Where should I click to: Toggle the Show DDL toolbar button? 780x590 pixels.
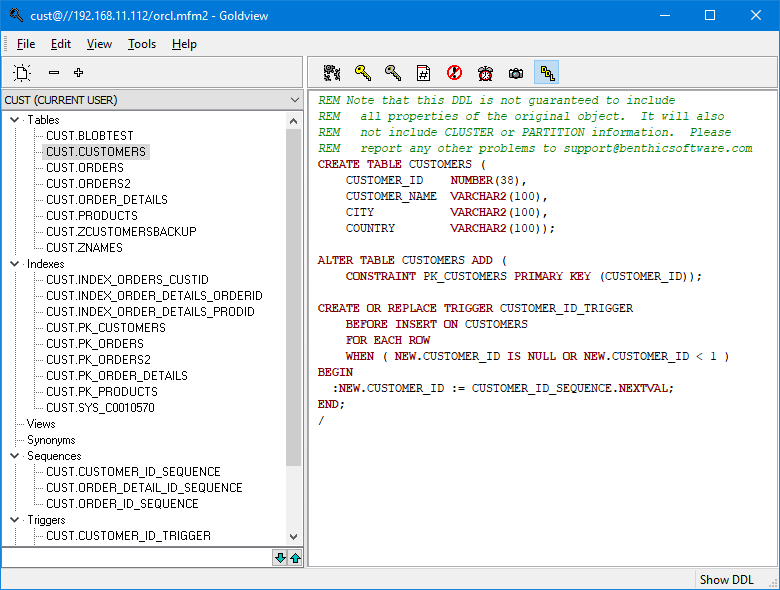click(547, 73)
